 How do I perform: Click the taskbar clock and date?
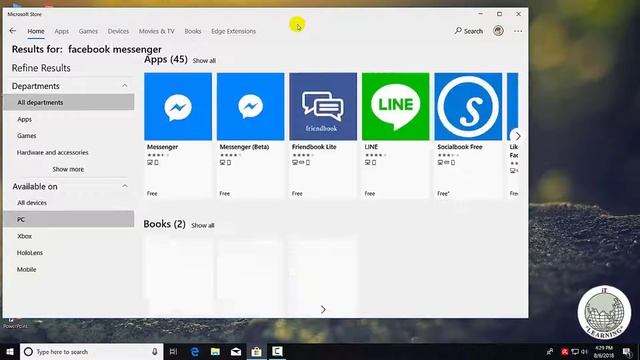pyautogui.click(x=604, y=352)
